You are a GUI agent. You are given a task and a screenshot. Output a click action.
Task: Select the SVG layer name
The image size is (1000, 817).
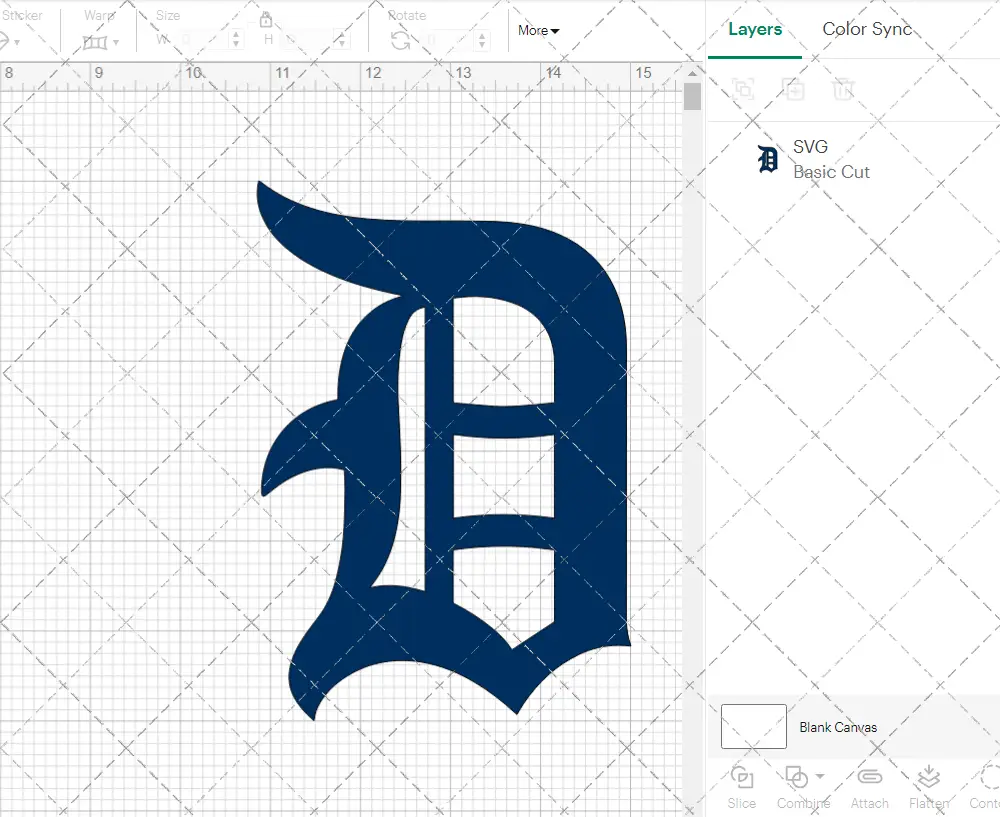(810, 147)
